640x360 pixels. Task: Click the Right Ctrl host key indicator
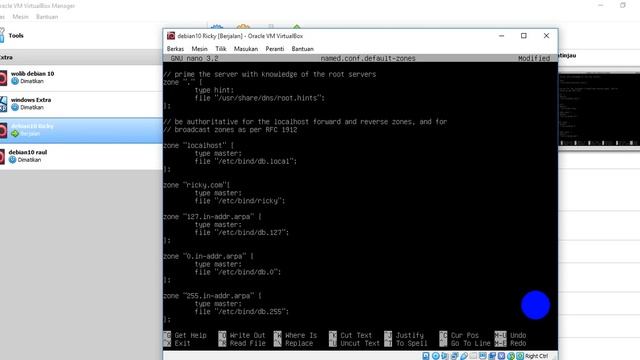(x=537, y=356)
